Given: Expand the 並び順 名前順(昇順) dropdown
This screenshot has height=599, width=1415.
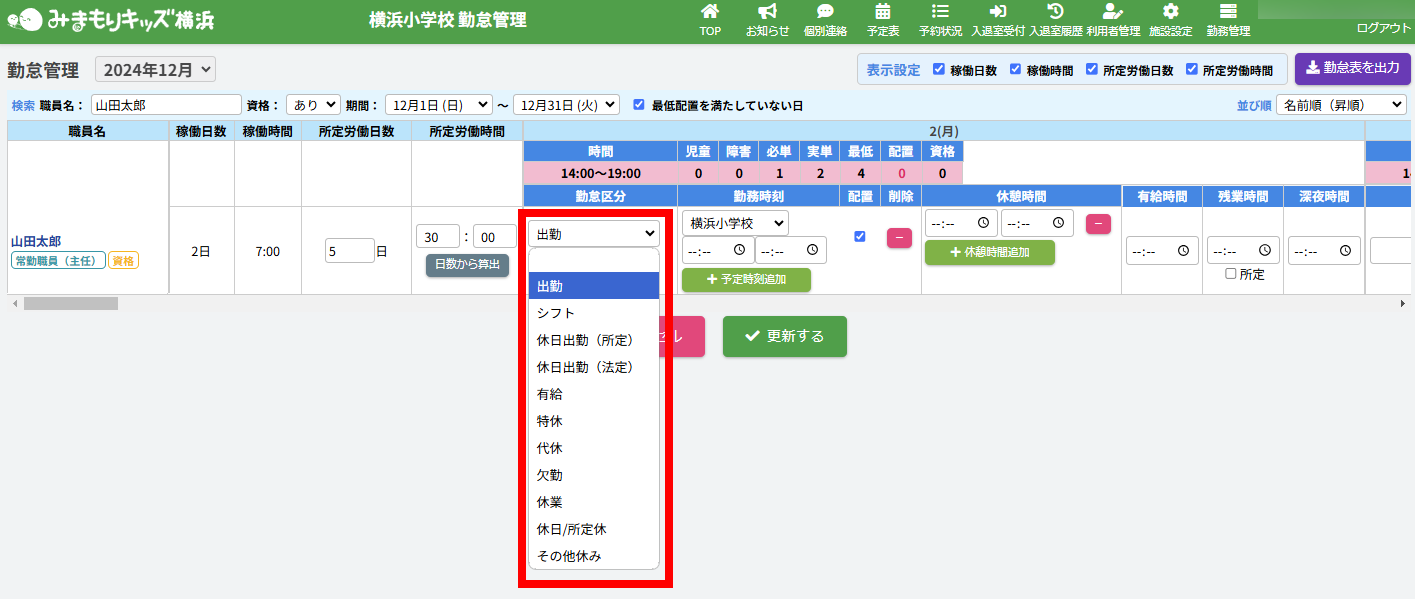Looking at the screenshot, I should pyautogui.click(x=1340, y=105).
